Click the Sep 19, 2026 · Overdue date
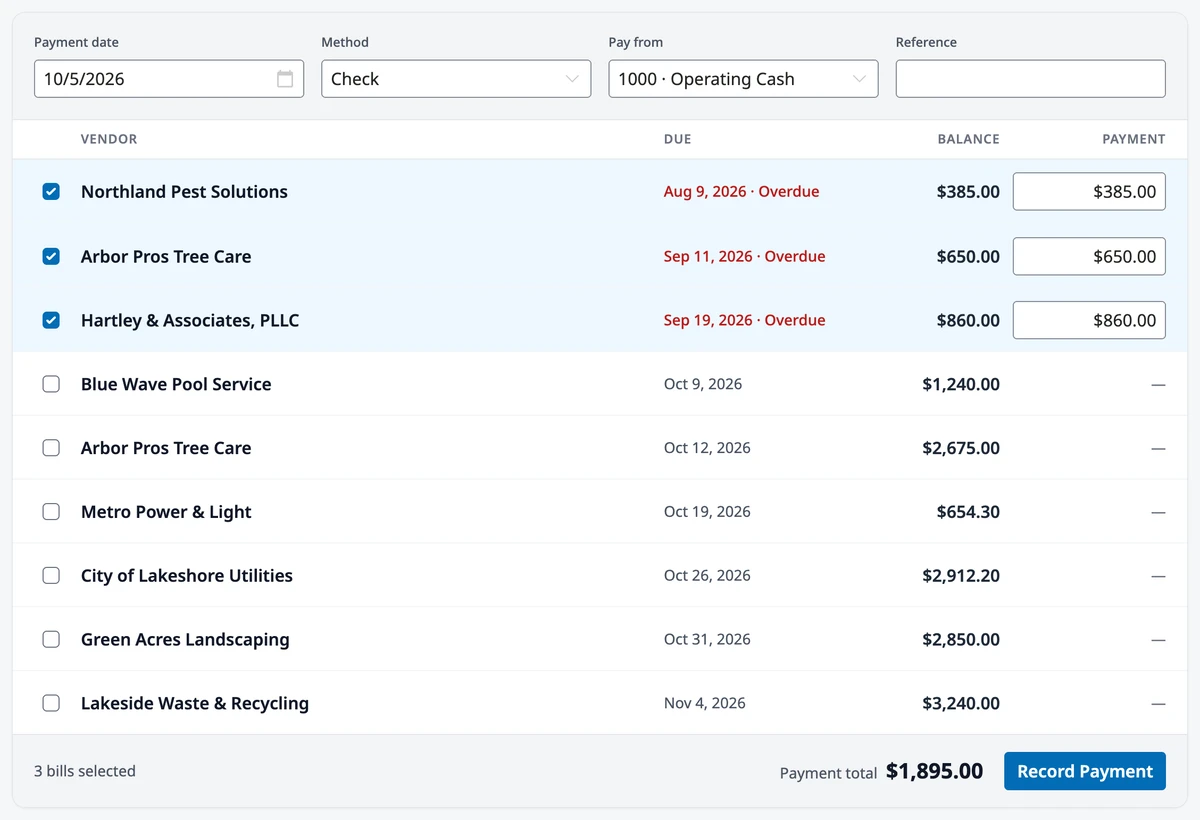This screenshot has height=820, width=1200. coord(744,320)
